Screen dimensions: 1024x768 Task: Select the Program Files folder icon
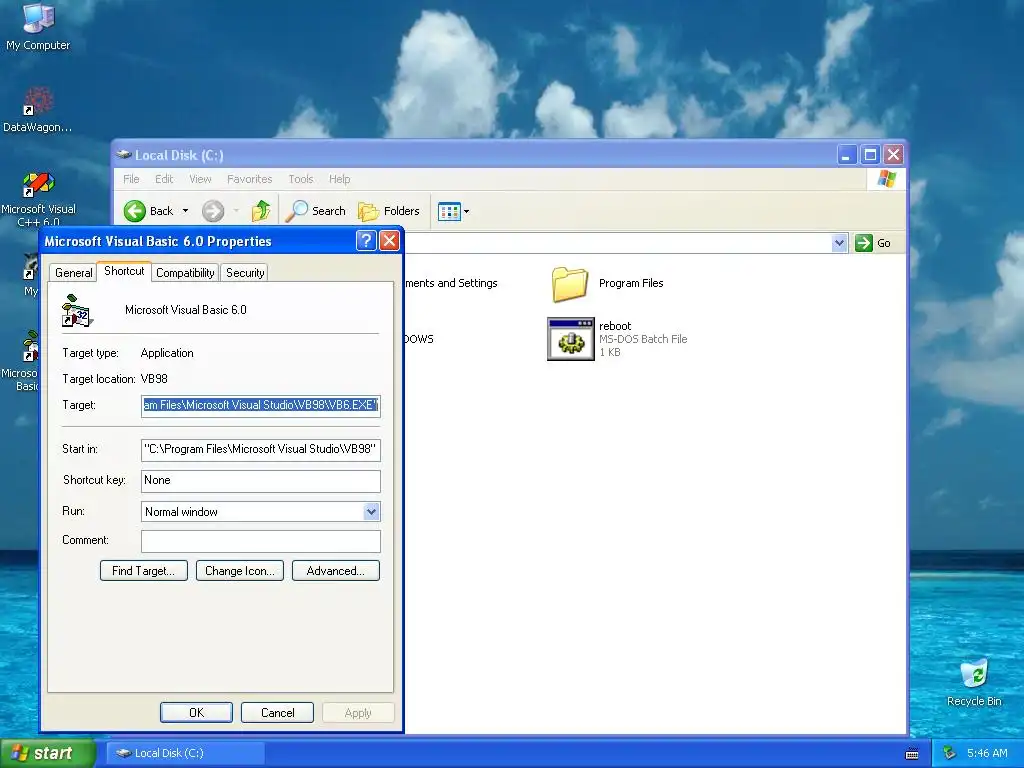[569, 284]
